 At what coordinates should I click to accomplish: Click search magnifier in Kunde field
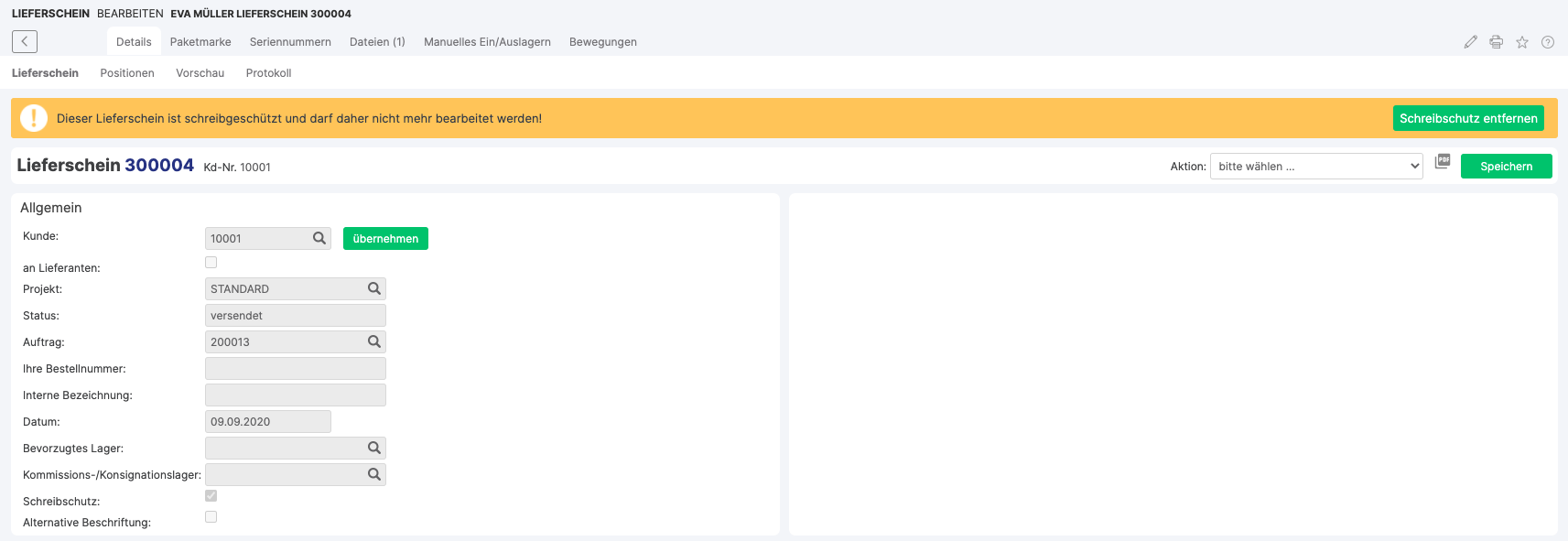coord(319,238)
